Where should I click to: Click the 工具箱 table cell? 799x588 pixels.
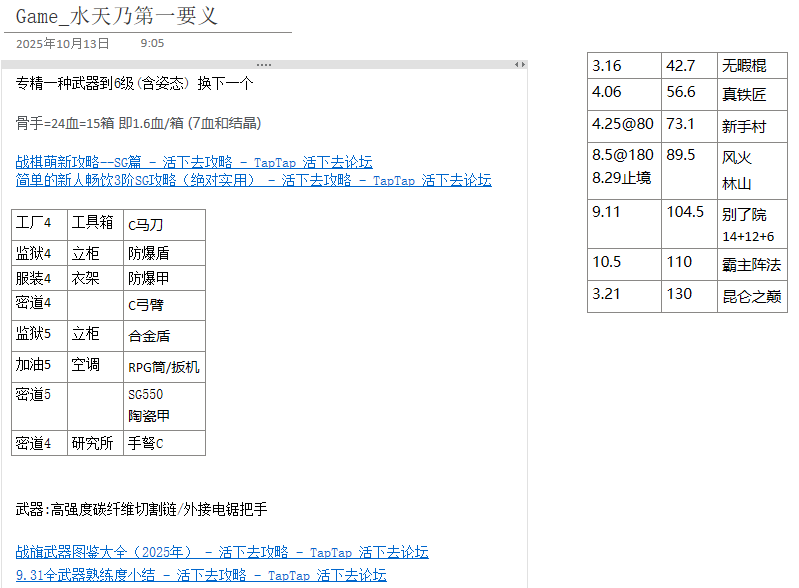coord(92,223)
